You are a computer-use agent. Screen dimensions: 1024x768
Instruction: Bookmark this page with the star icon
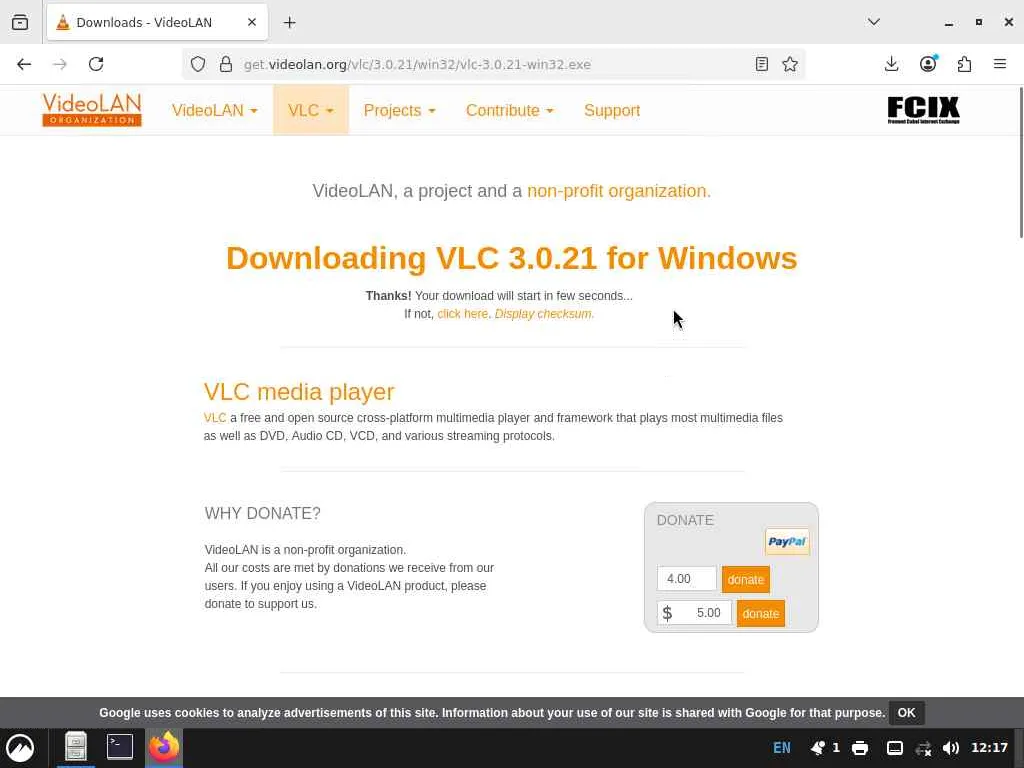point(790,64)
